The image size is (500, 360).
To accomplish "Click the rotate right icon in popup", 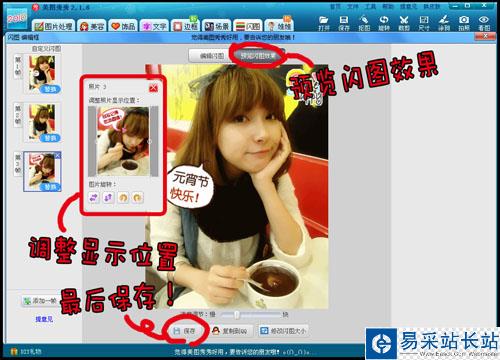I will coord(137,198).
